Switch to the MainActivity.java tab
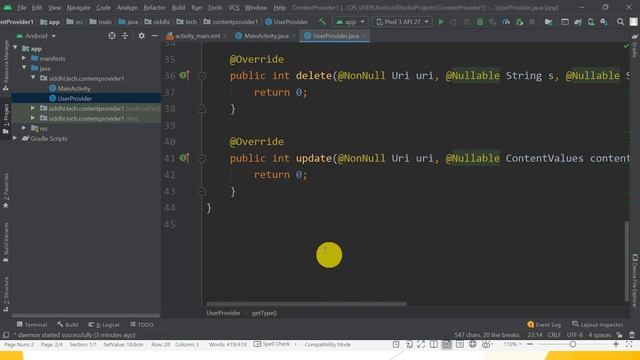640x360 pixels. coord(266,36)
